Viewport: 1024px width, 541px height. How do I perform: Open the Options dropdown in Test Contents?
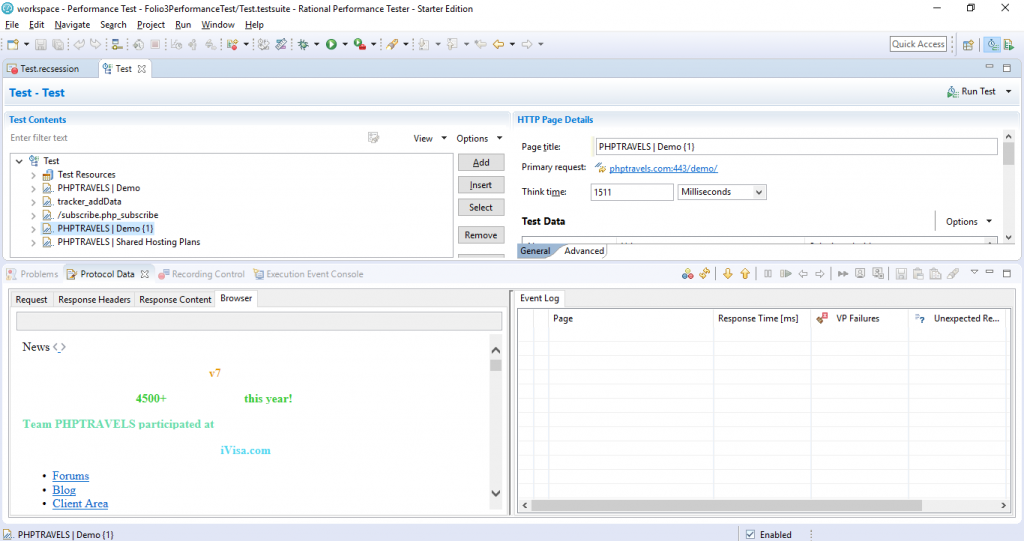[x=479, y=139]
